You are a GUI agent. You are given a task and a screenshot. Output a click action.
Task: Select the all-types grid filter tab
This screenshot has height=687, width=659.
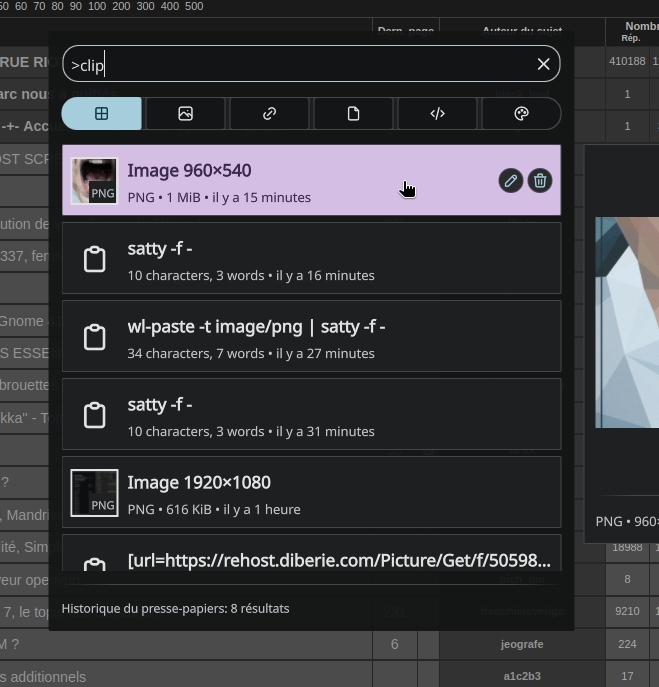point(102,114)
